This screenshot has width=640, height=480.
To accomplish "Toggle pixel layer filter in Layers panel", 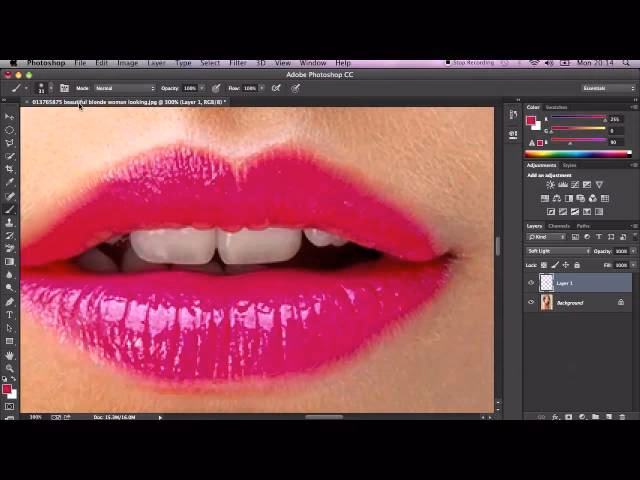I will point(575,237).
